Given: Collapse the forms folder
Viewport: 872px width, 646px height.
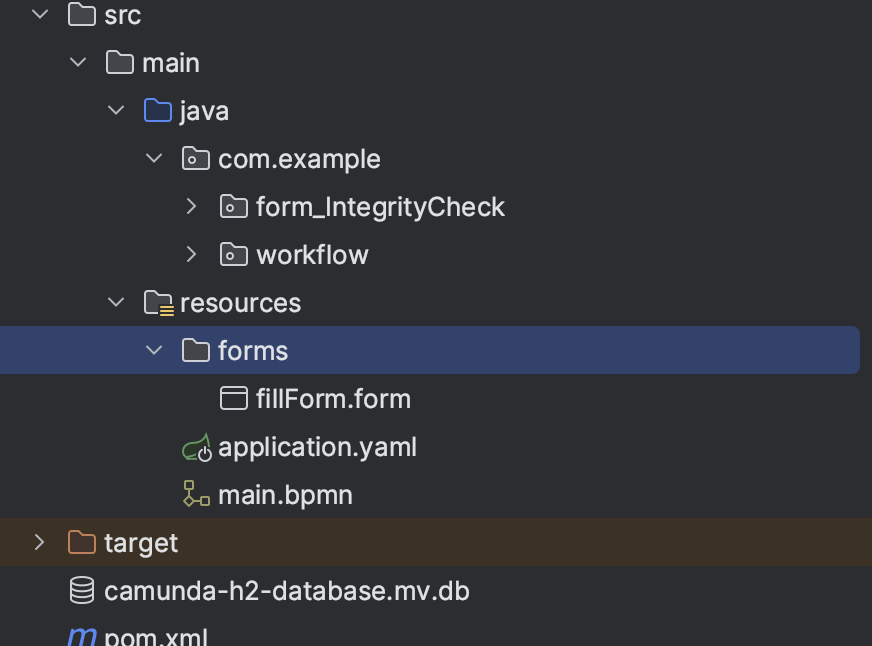Looking at the screenshot, I should tap(154, 351).
